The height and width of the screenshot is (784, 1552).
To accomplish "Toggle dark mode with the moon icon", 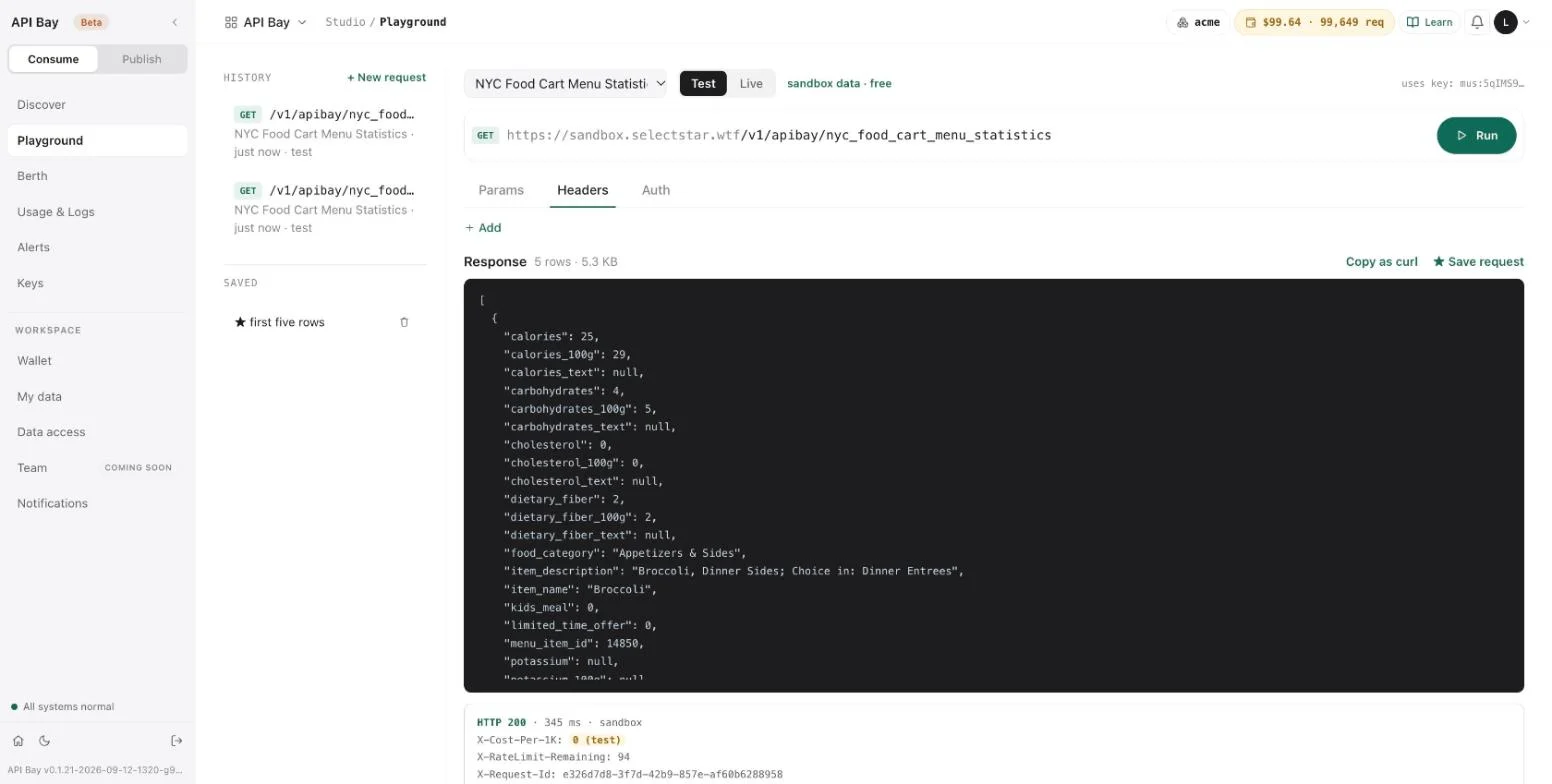I will 44,741.
